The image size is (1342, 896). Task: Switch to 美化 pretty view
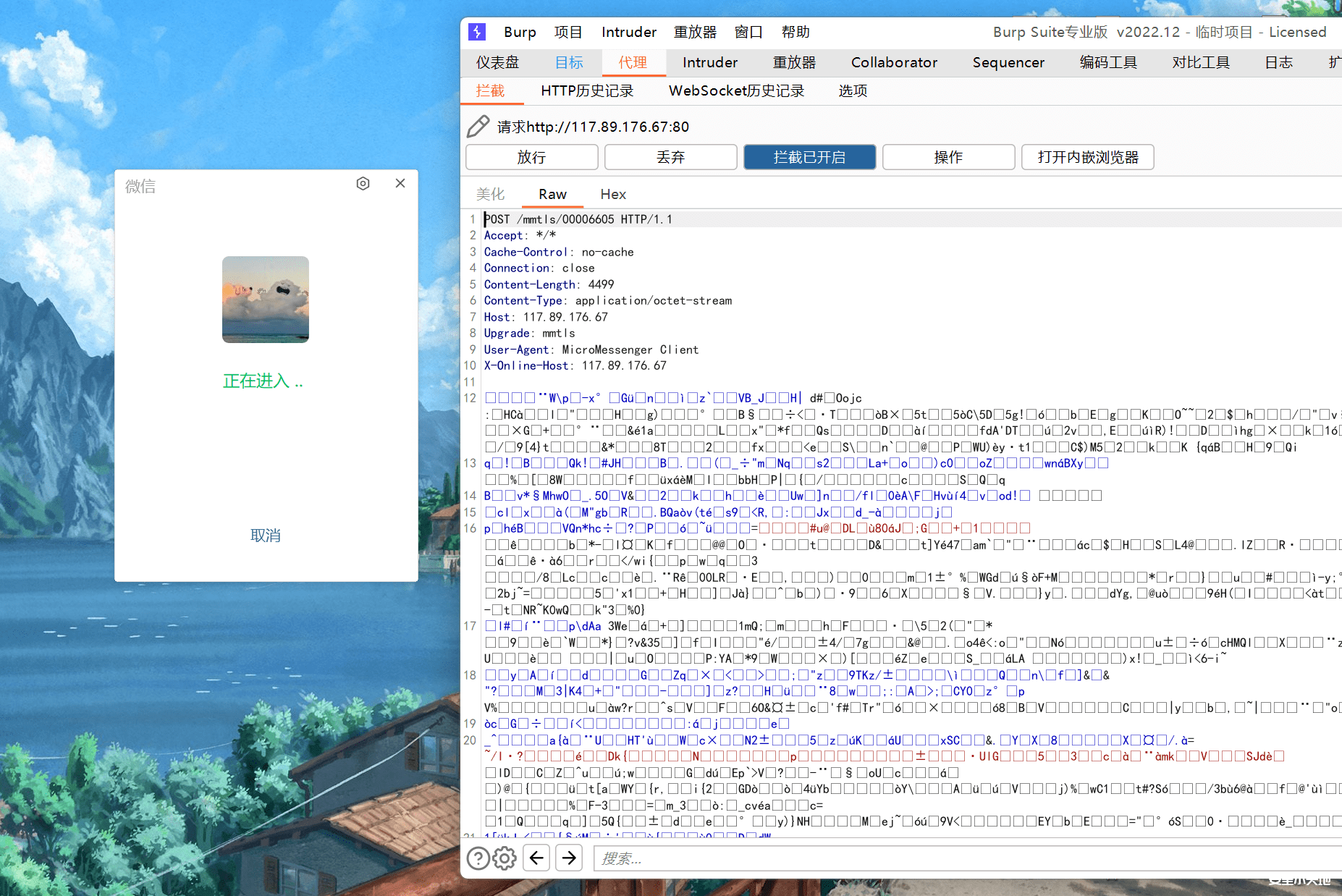(x=490, y=194)
